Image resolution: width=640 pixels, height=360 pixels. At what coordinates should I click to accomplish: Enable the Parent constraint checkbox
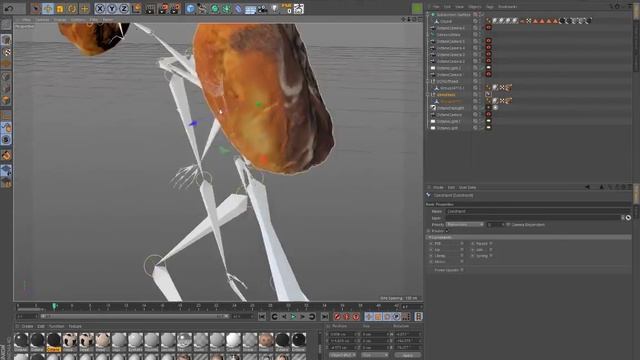click(x=491, y=244)
